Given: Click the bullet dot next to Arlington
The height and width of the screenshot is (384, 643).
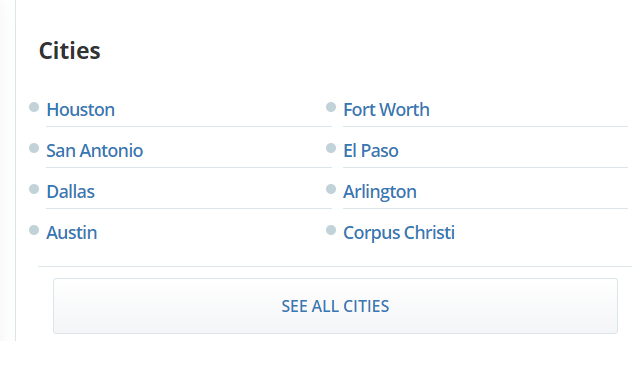Looking at the screenshot, I should [x=331, y=189].
